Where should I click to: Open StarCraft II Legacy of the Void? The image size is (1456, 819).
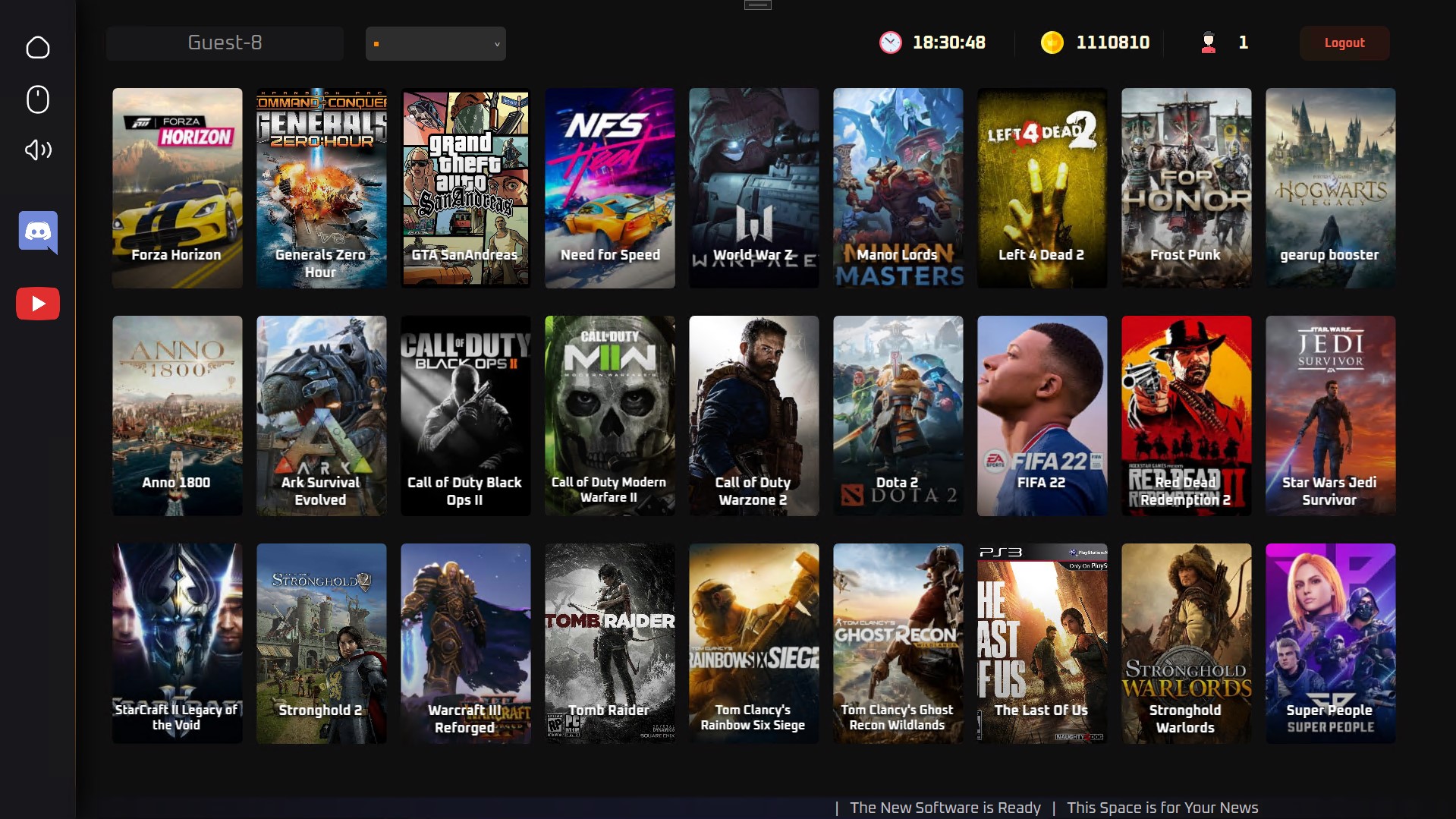[x=178, y=644]
